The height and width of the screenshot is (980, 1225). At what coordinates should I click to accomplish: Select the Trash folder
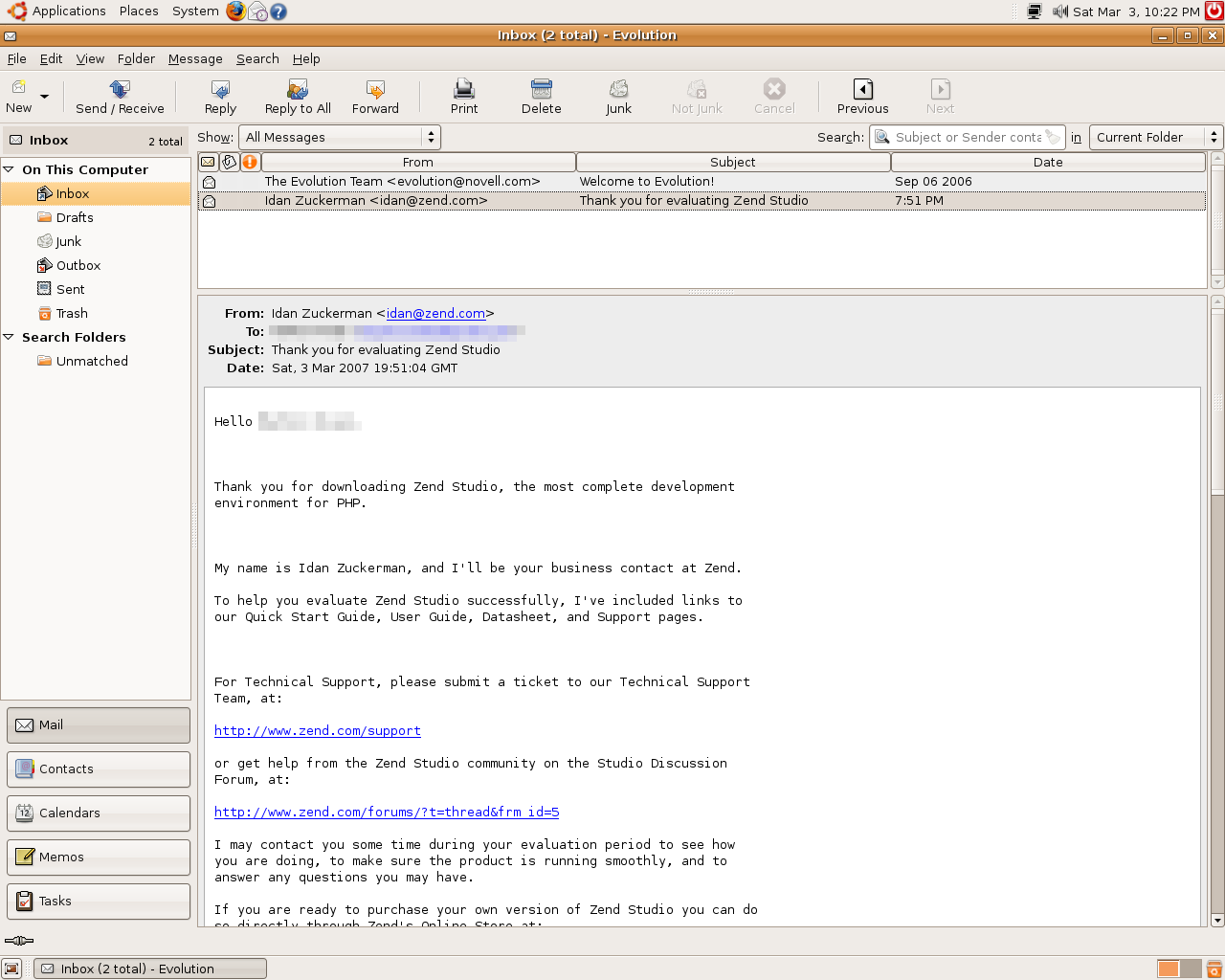click(x=96, y=313)
